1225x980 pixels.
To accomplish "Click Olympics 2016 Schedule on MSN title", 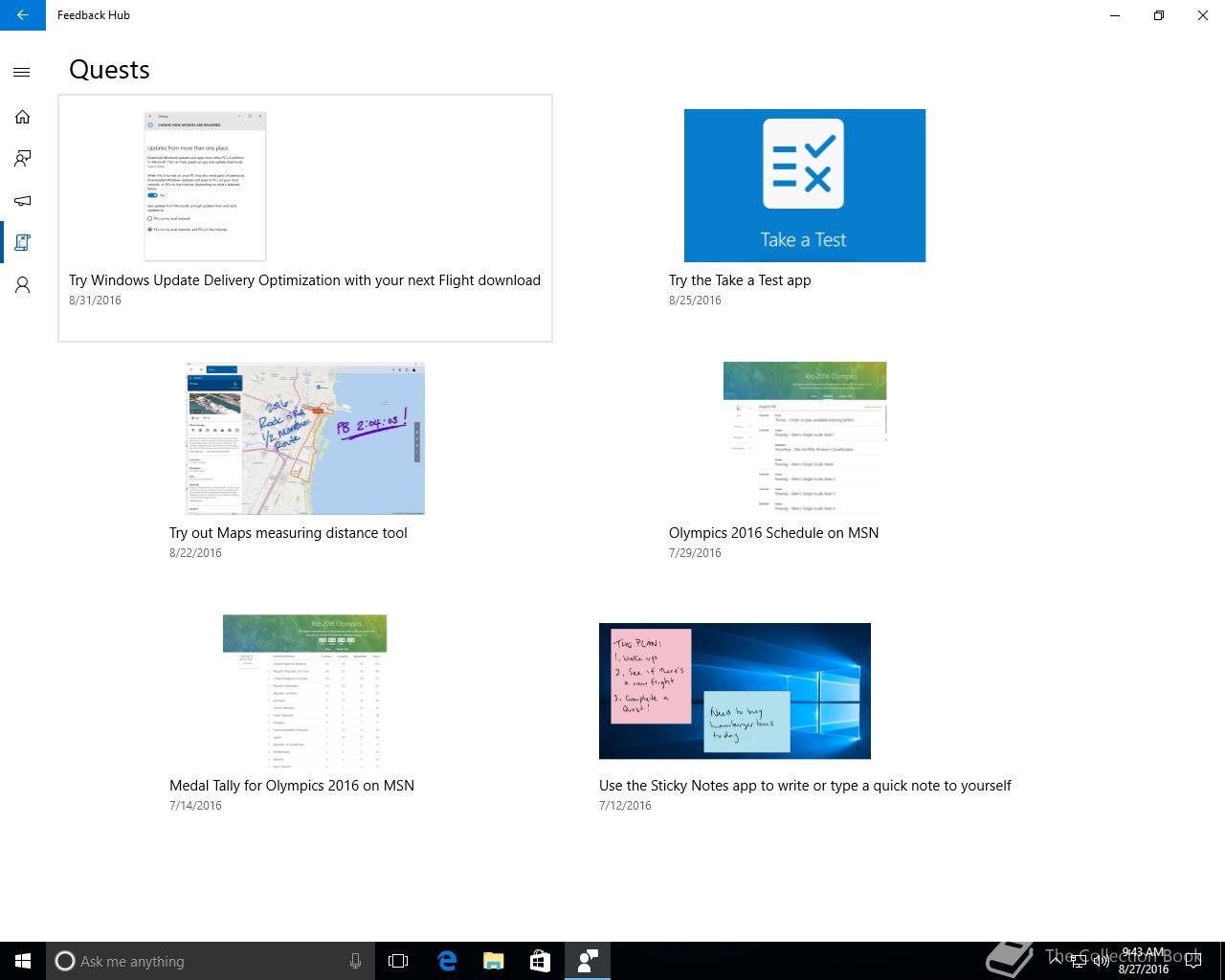I will tap(773, 533).
